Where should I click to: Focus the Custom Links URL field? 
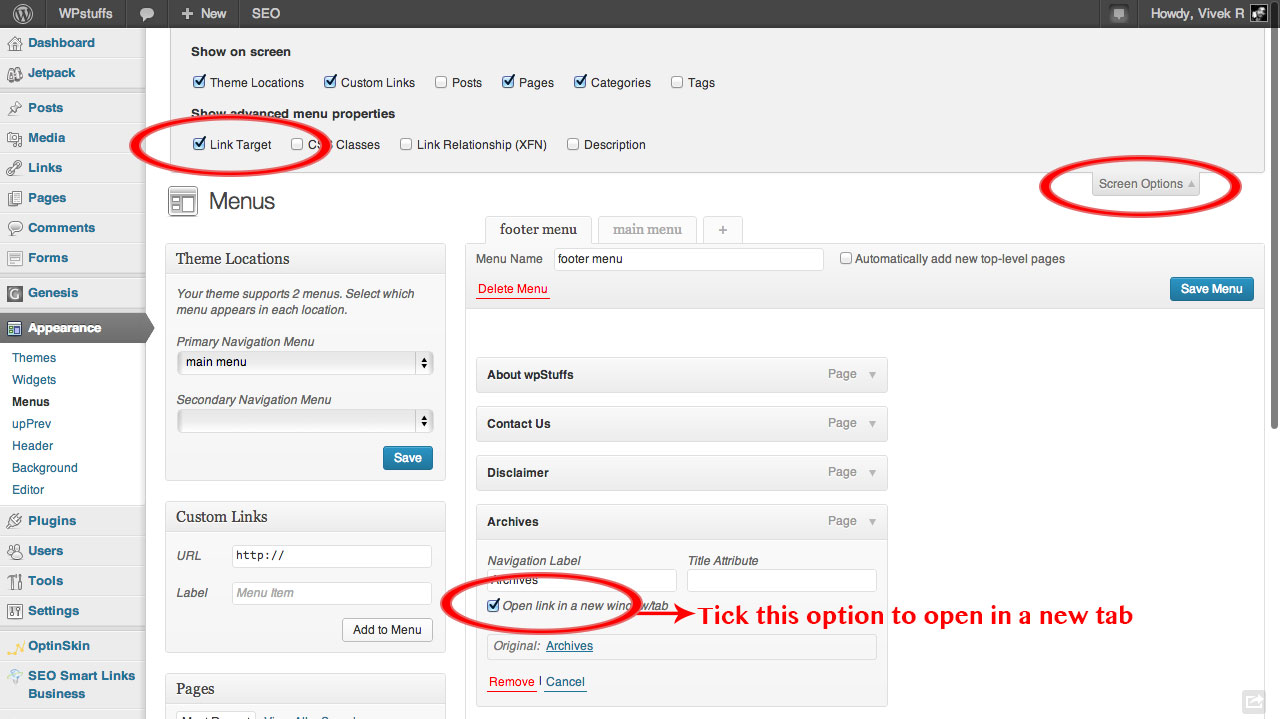[x=332, y=556]
